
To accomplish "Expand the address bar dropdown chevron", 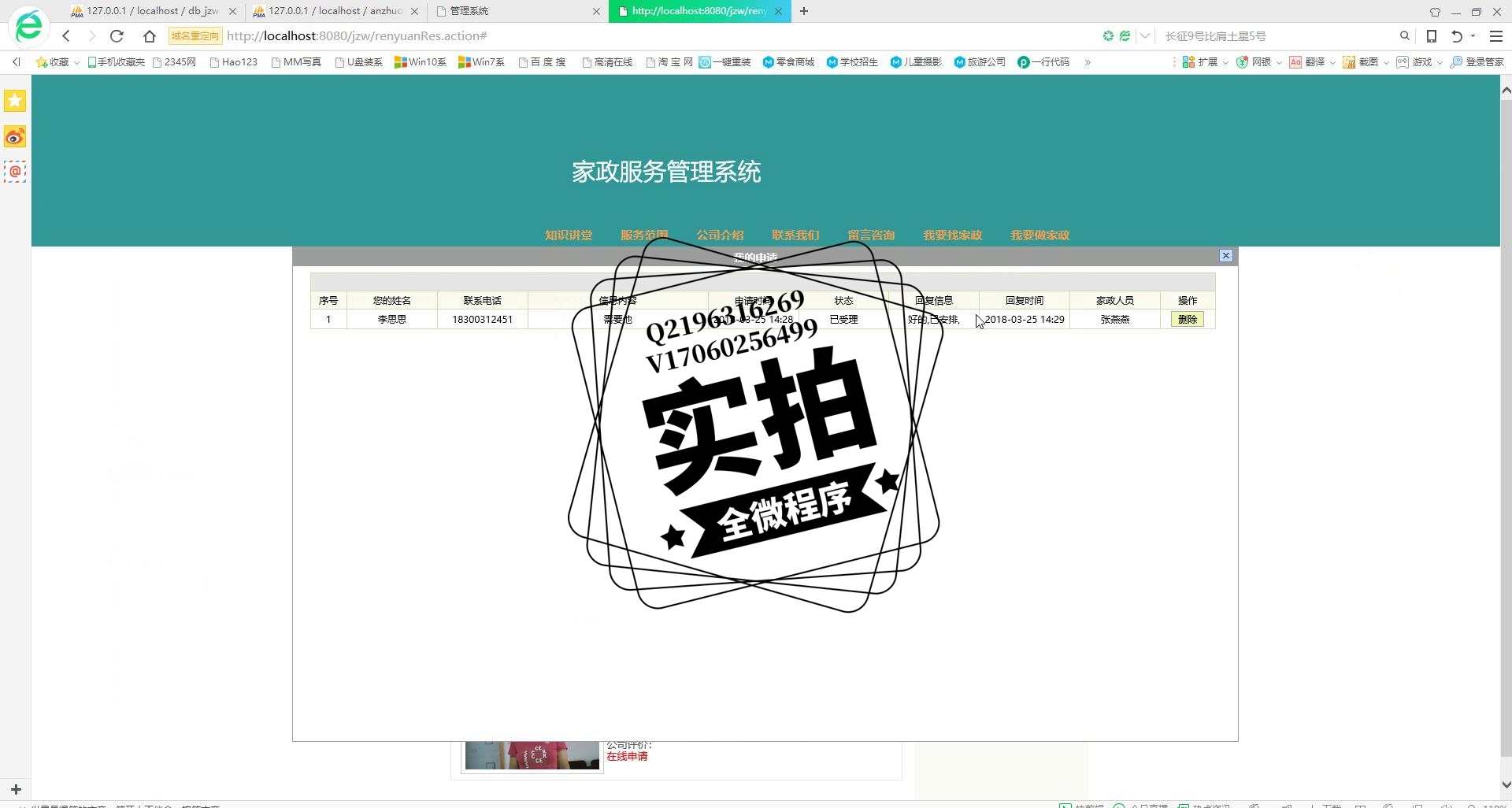I will [x=1146, y=35].
